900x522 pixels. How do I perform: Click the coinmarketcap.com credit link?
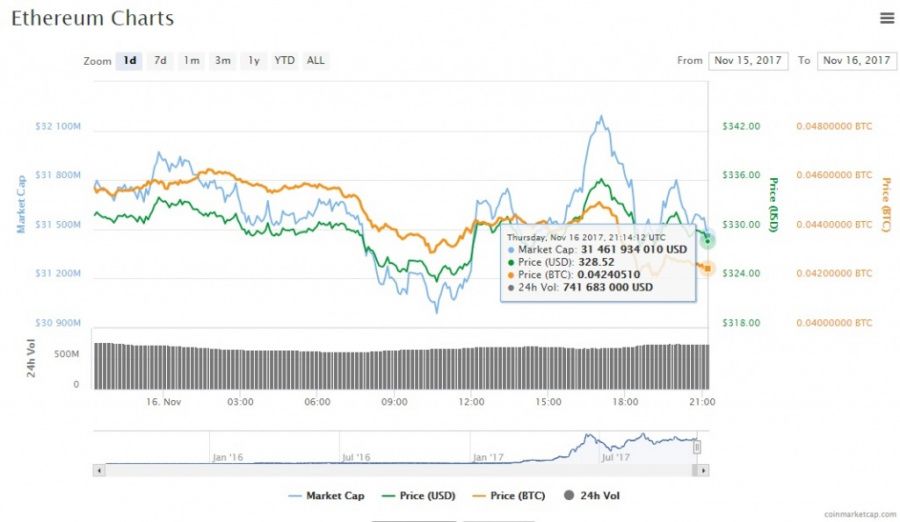click(860, 515)
